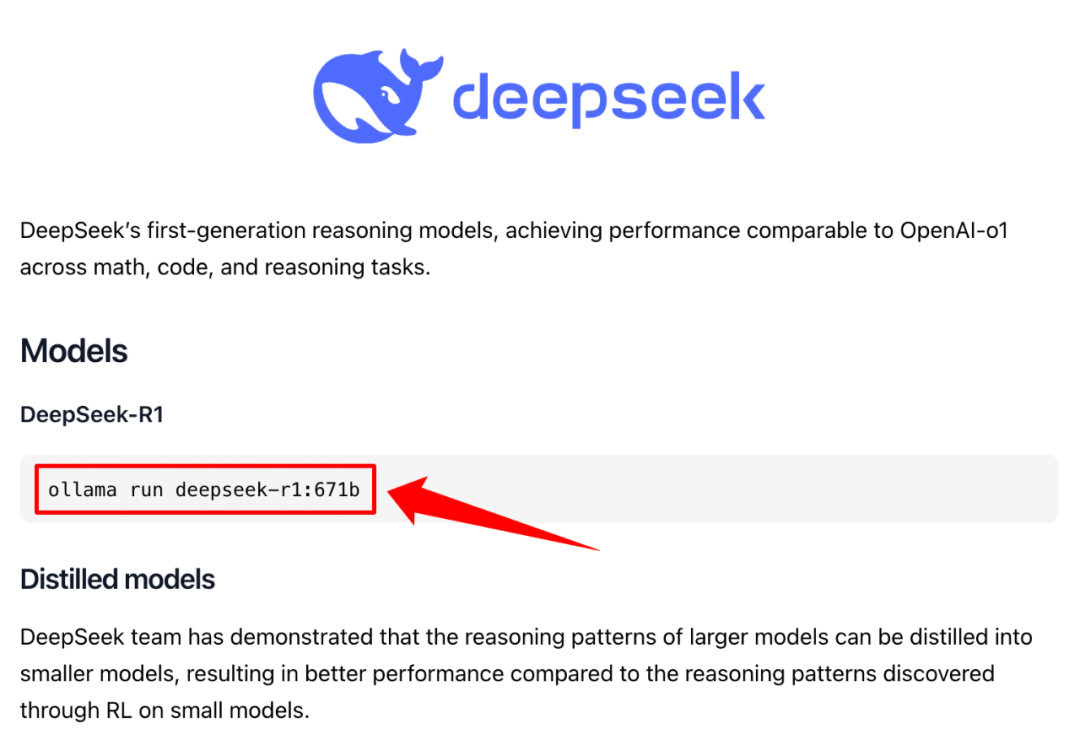The width and height of the screenshot is (1080, 751).
Task: Select the ollama run deepseek-r1:671b command
Action: point(204,490)
